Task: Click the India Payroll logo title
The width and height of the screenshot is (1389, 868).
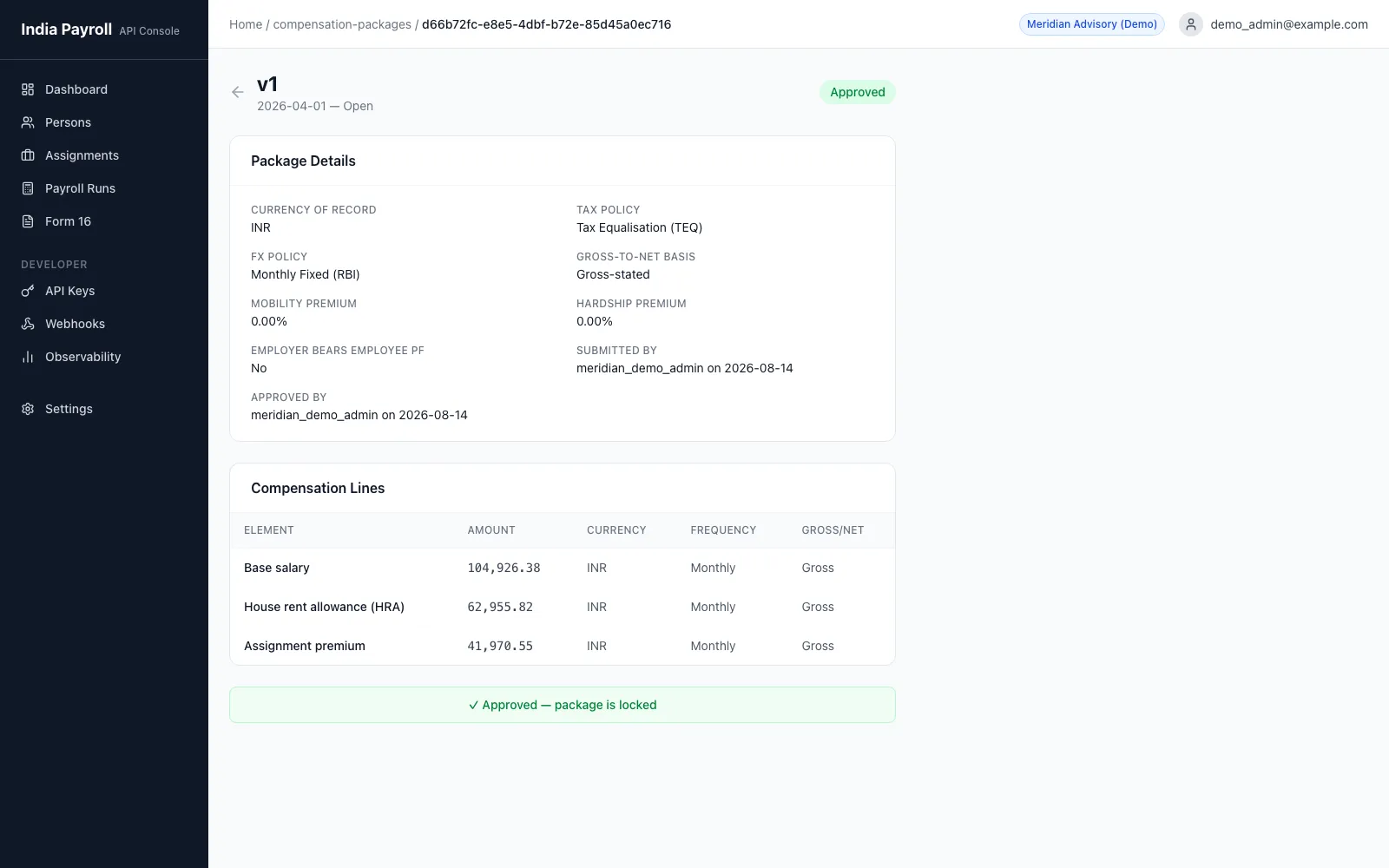Action: coord(66,30)
